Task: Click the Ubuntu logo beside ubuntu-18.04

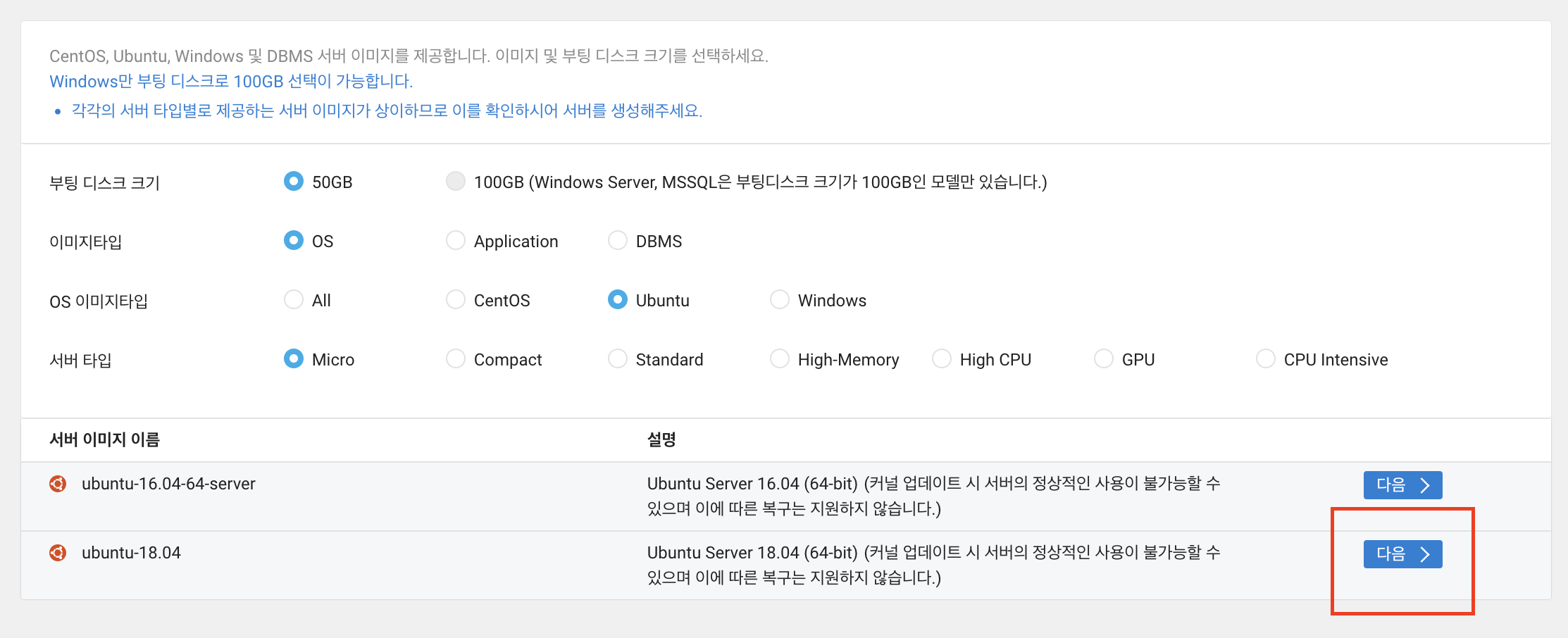Action: [58, 553]
